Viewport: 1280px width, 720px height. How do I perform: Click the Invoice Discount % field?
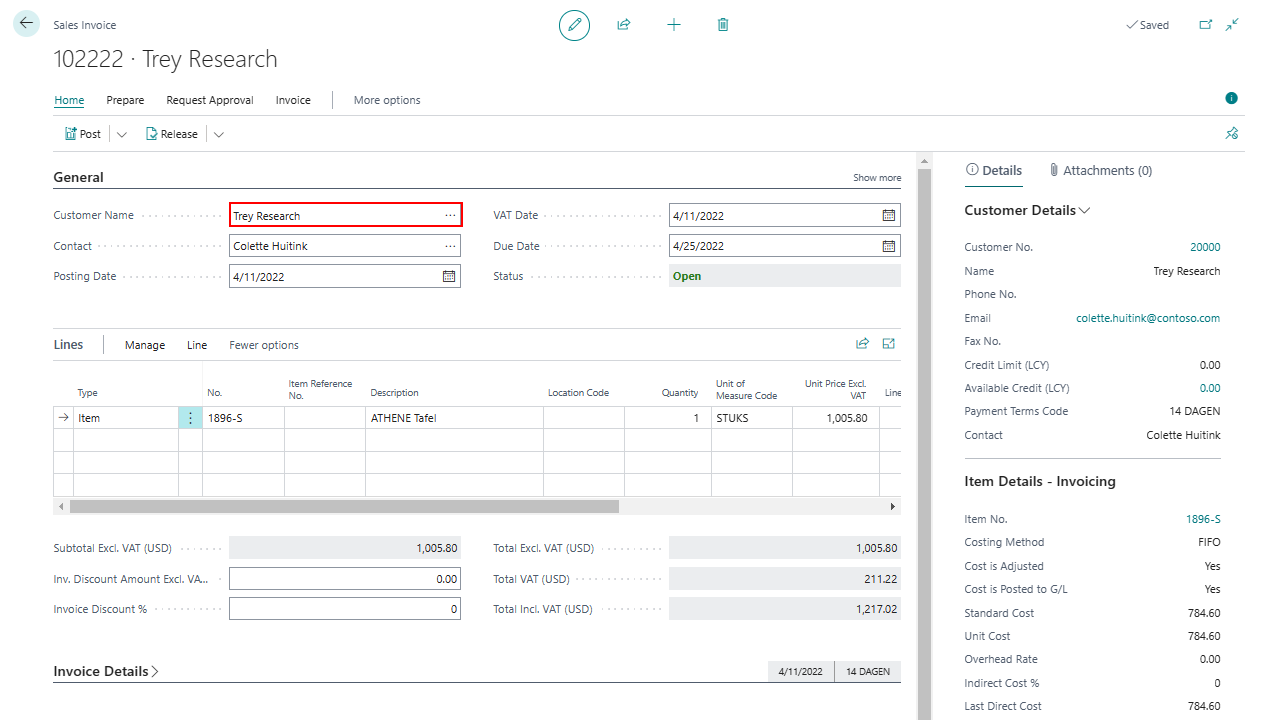(345, 609)
